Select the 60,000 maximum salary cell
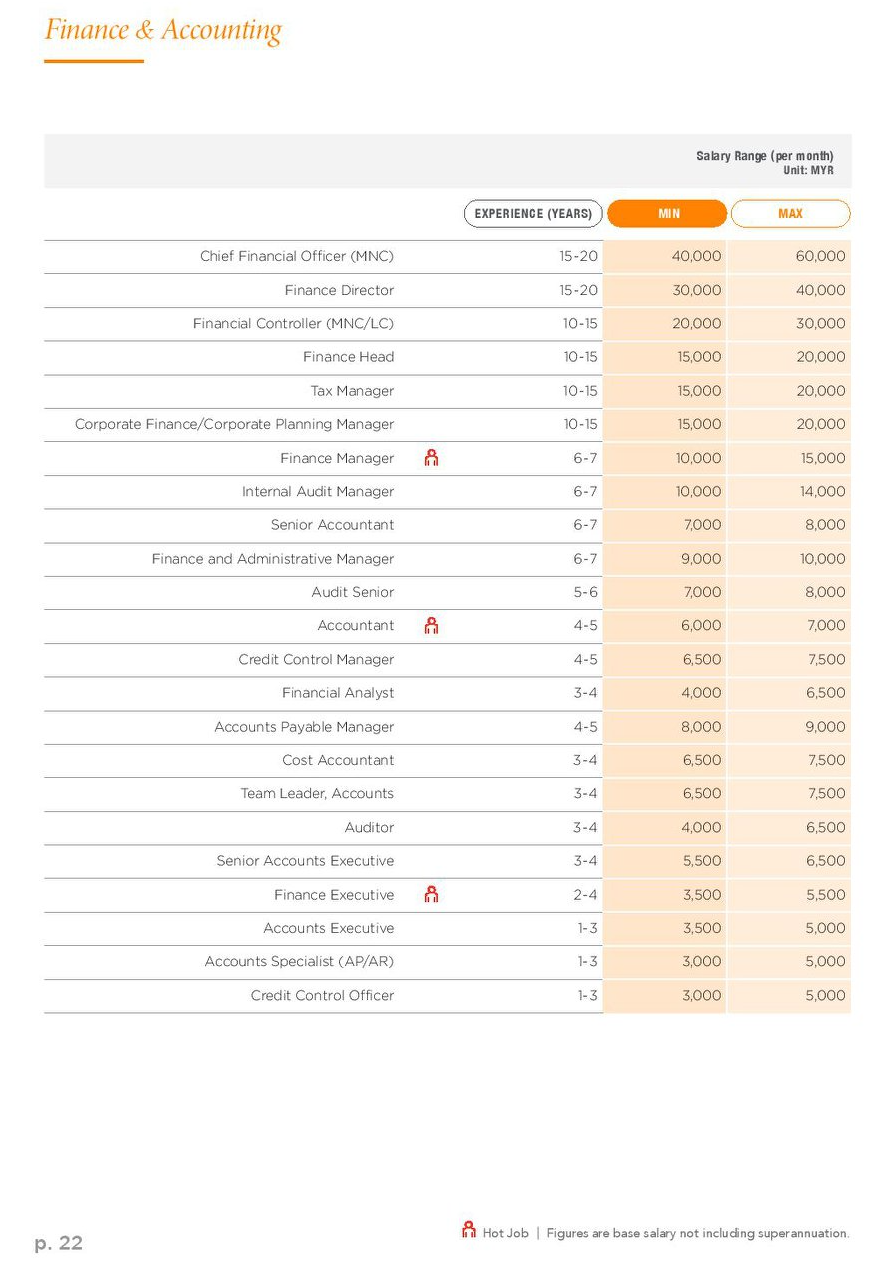875x1261 pixels. pyautogui.click(x=820, y=256)
